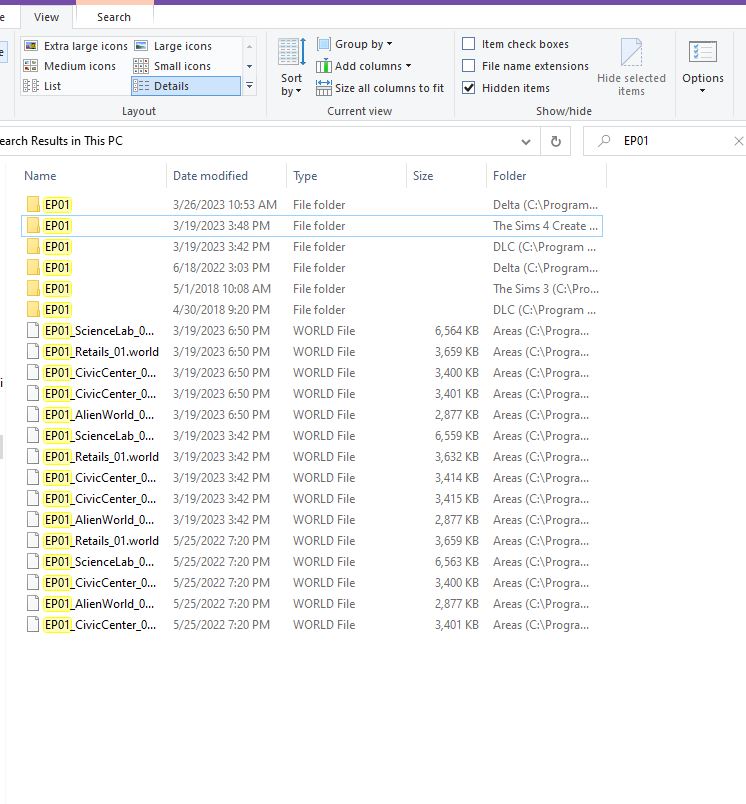
Task: Select EP01 folder modified 3/26/2023 10:53 AM
Action: coord(312,205)
